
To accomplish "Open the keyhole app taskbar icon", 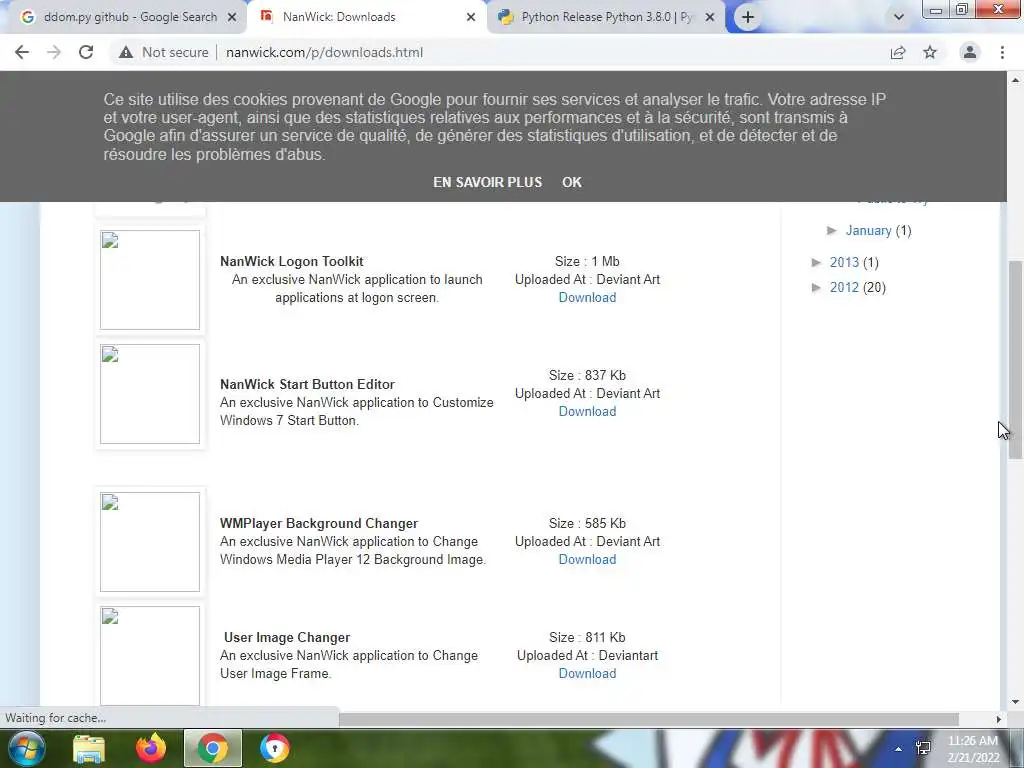I will [274, 748].
